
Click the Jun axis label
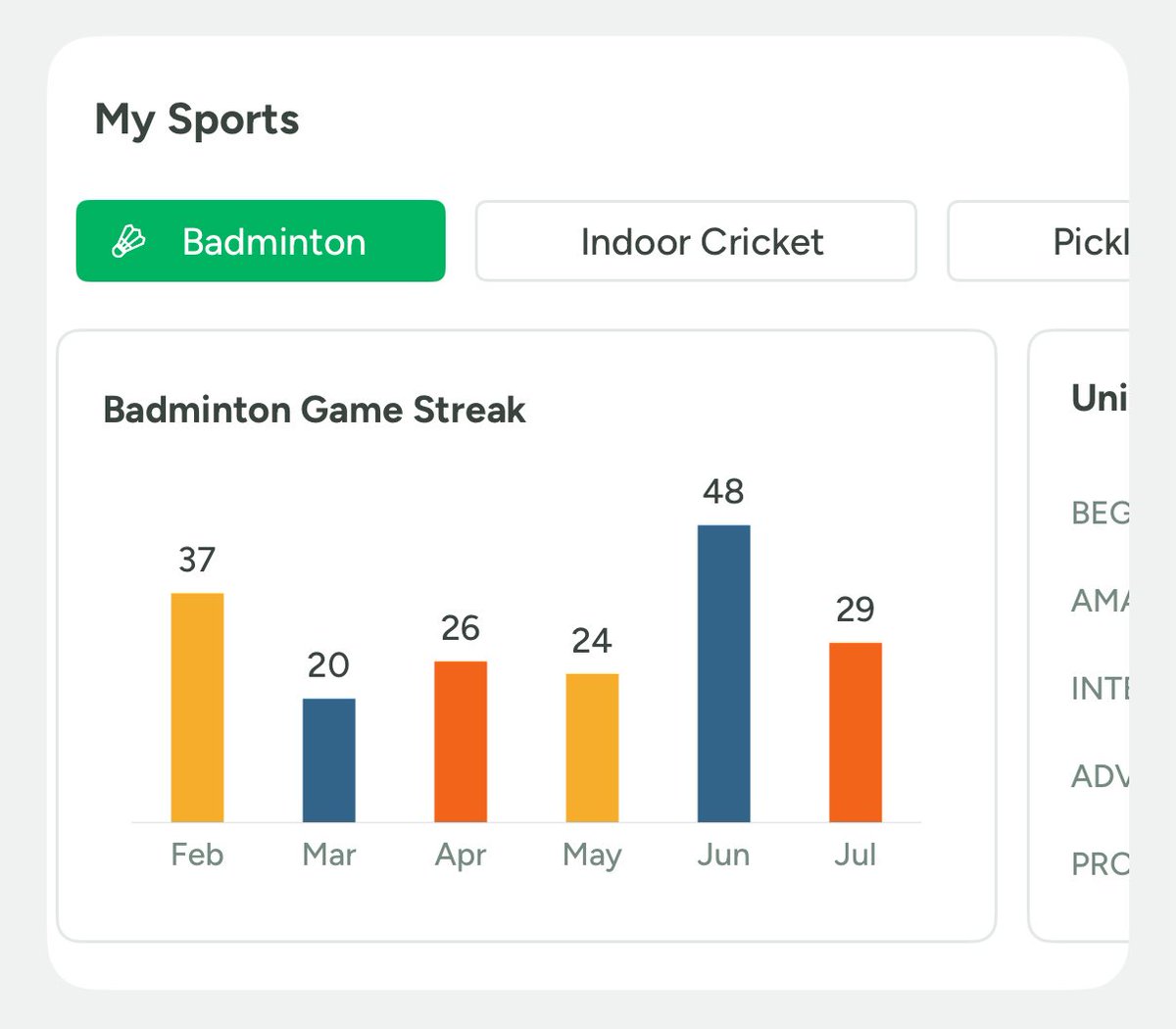pyautogui.click(x=723, y=855)
